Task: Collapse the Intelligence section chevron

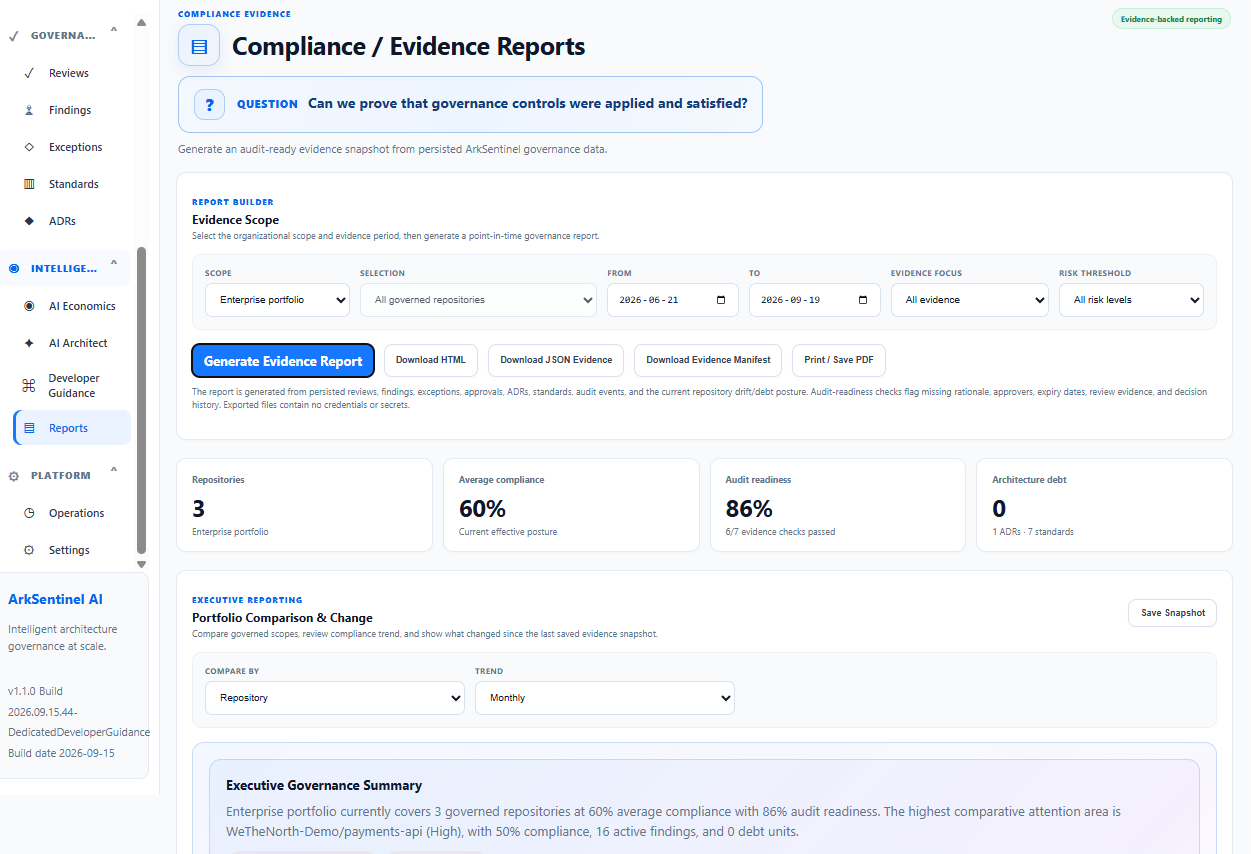Action: point(114,263)
